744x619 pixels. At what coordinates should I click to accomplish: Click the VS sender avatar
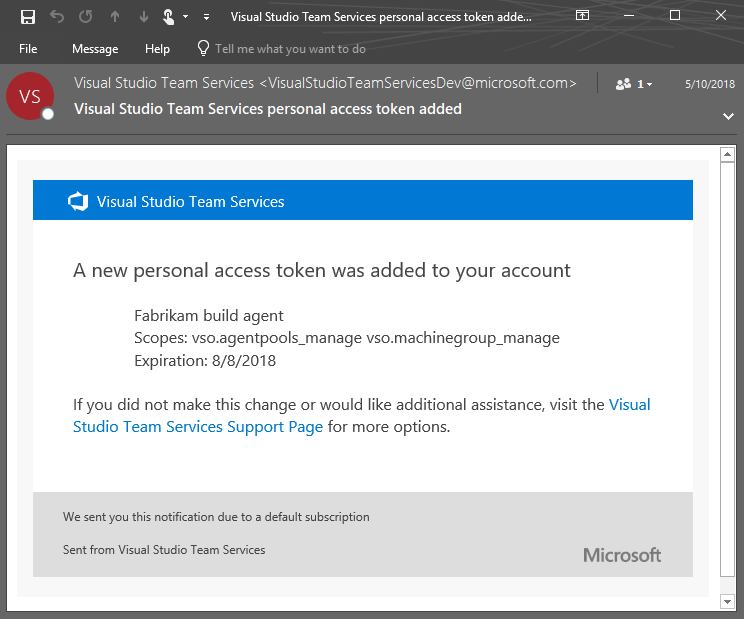click(30, 97)
